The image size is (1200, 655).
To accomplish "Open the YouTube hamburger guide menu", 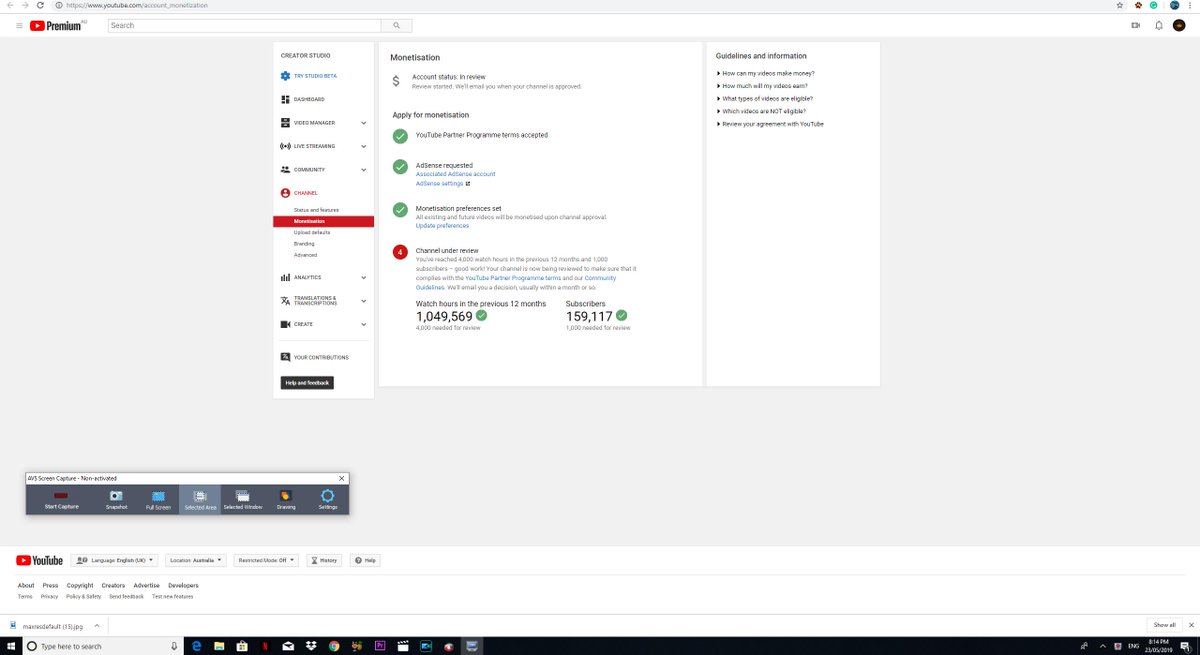I will (19, 25).
